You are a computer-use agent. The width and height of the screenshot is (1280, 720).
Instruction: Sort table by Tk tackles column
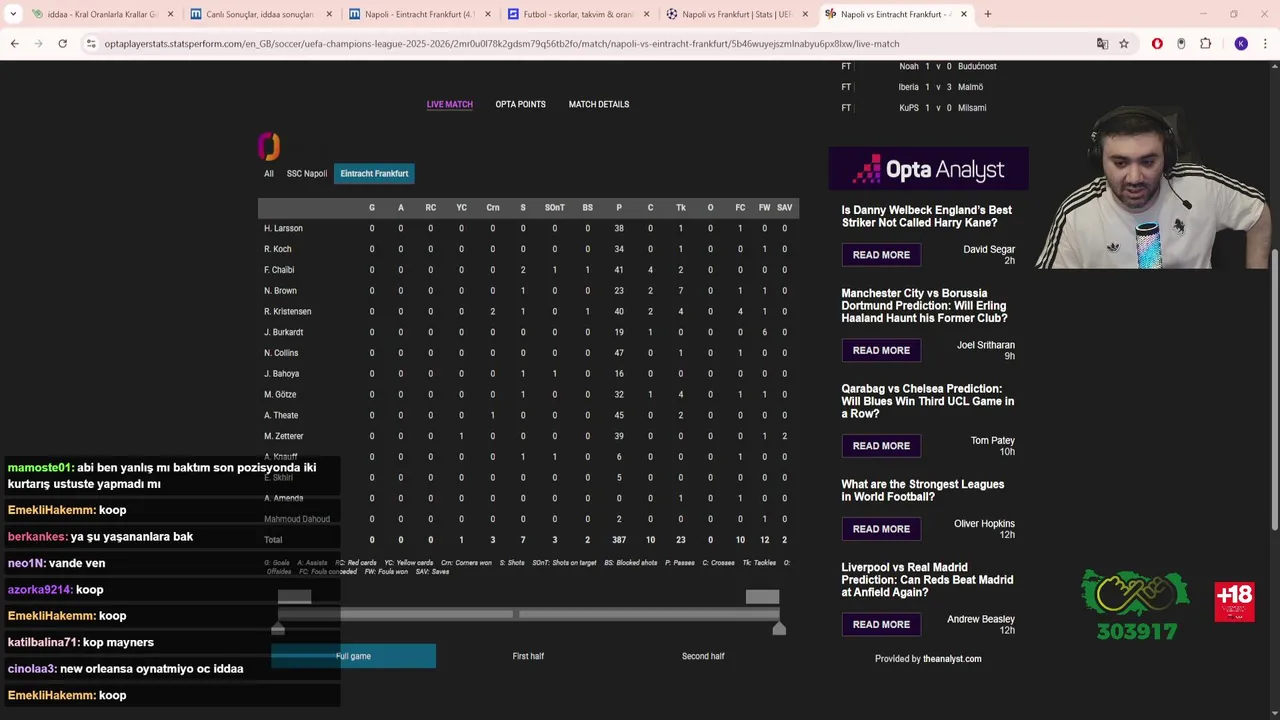click(681, 208)
